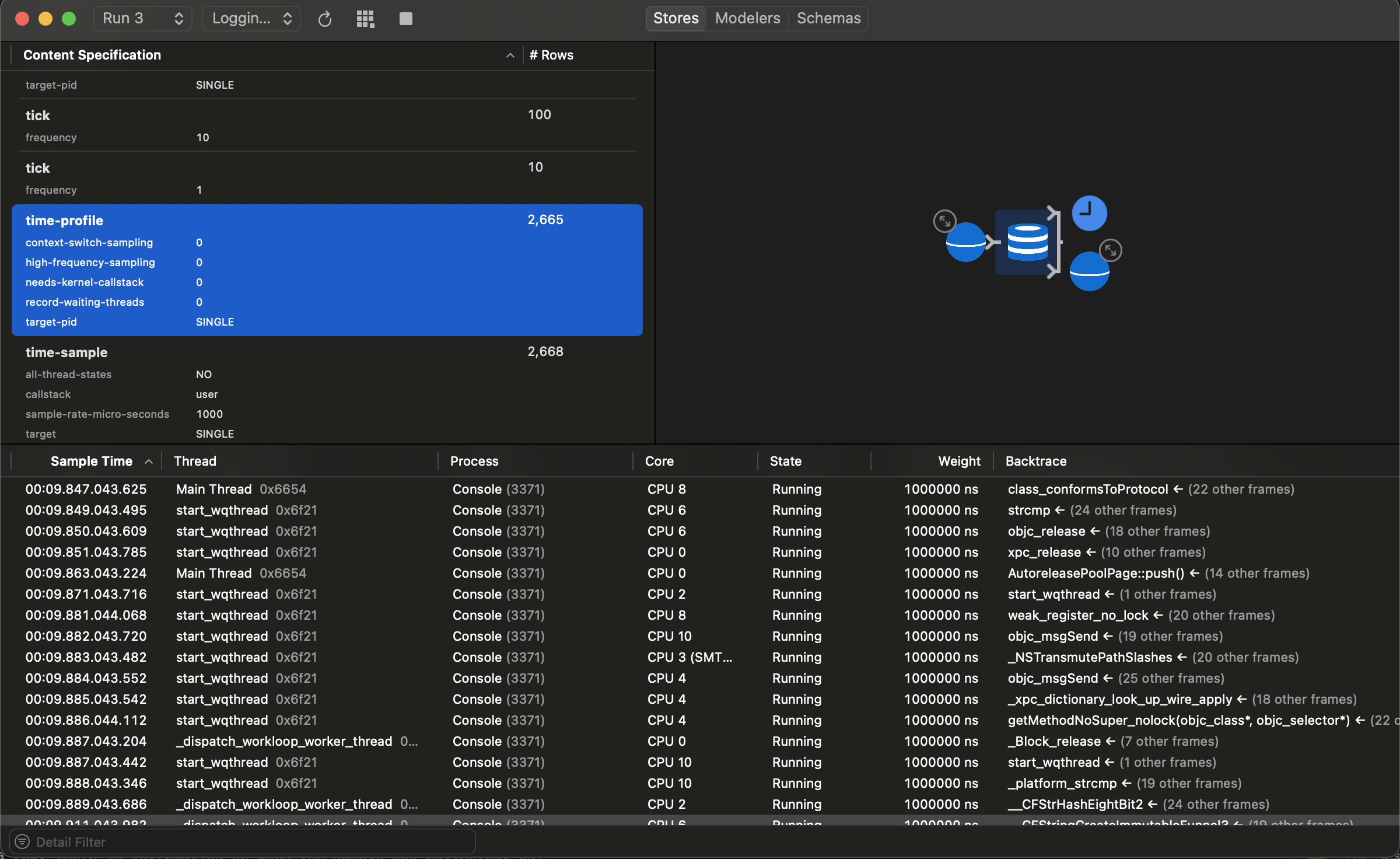Select sample row 00:09.849.043.495

700,510
